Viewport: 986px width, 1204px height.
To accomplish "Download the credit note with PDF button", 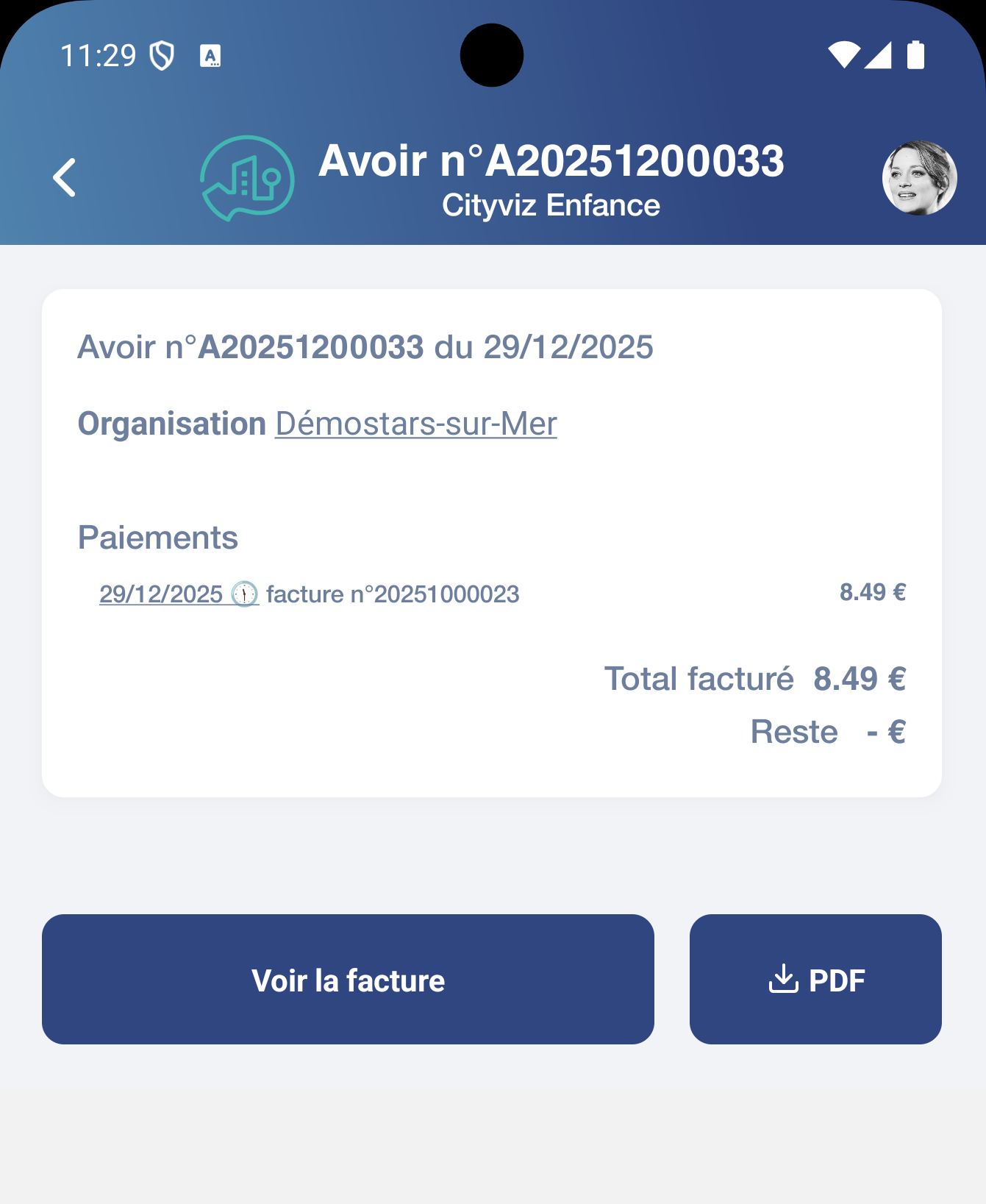I will [815, 979].
